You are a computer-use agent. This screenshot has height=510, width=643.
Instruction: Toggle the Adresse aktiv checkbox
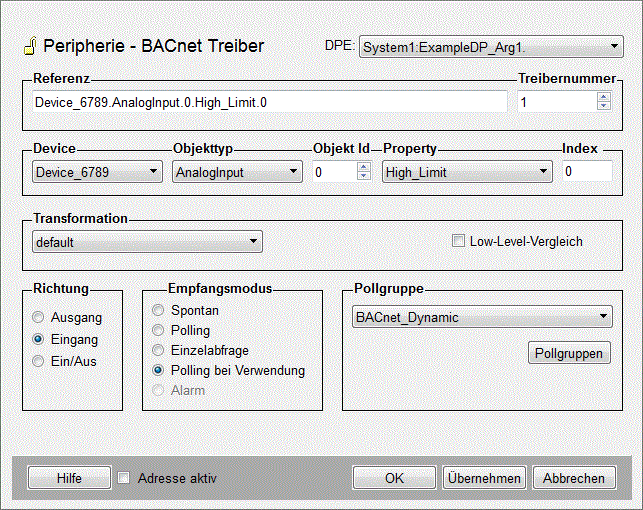coord(124,478)
